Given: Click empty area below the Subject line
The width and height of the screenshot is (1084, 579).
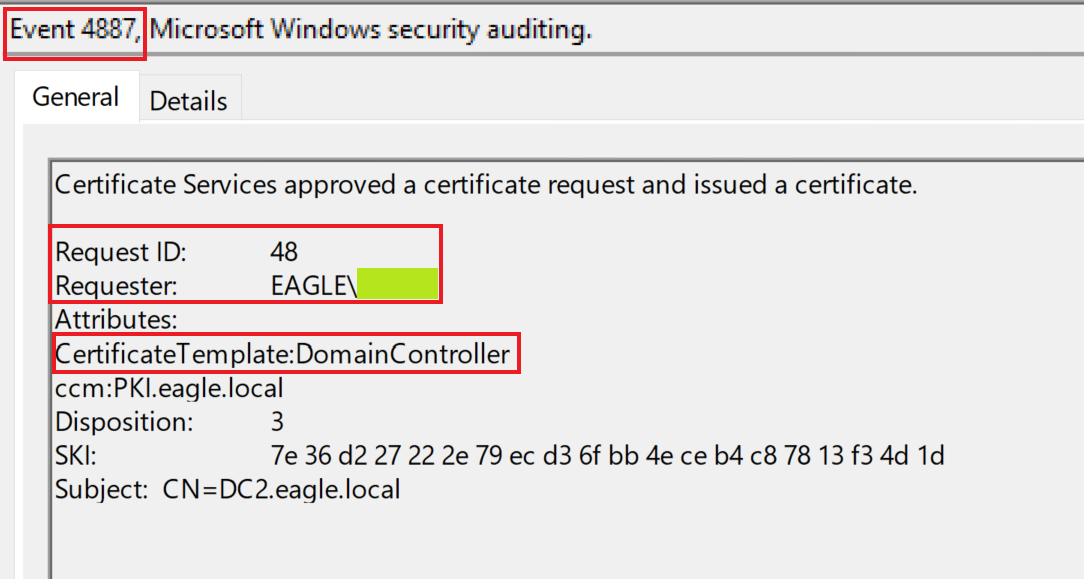Looking at the screenshot, I should [x=500, y=540].
